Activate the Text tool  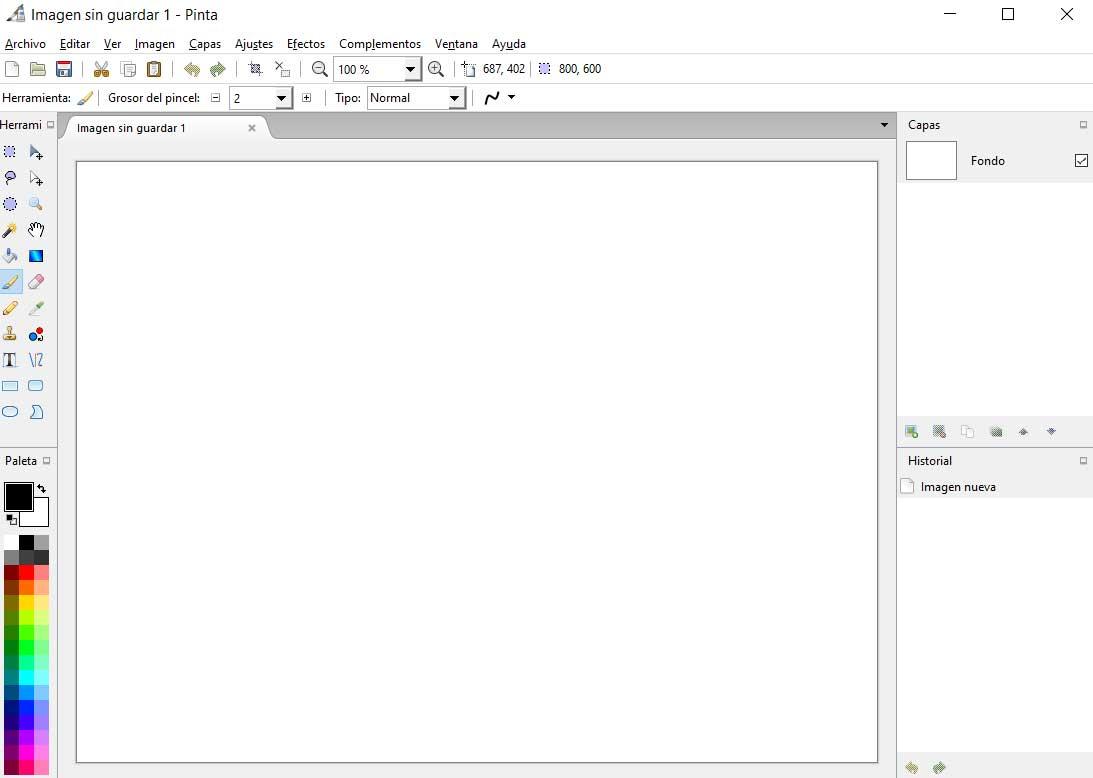coord(10,360)
